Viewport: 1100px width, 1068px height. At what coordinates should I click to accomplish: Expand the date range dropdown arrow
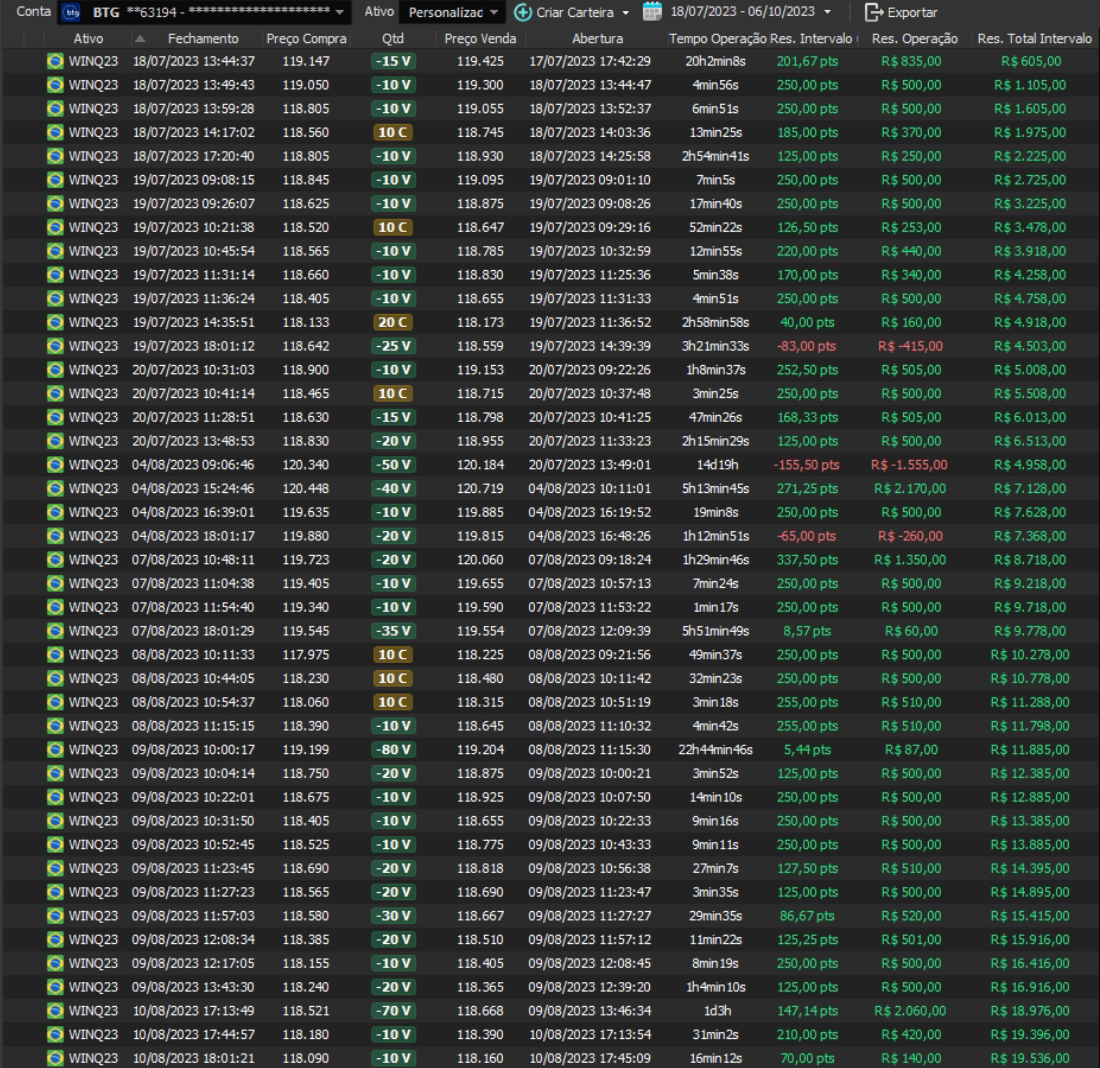pyautogui.click(x=826, y=13)
